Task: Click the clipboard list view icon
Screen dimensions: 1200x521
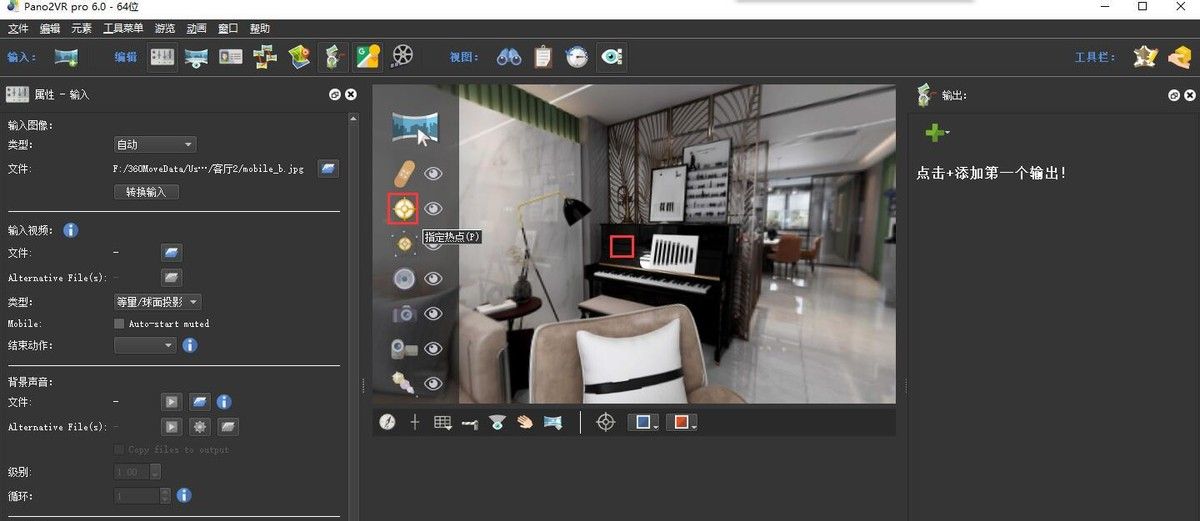Action: tap(543, 57)
